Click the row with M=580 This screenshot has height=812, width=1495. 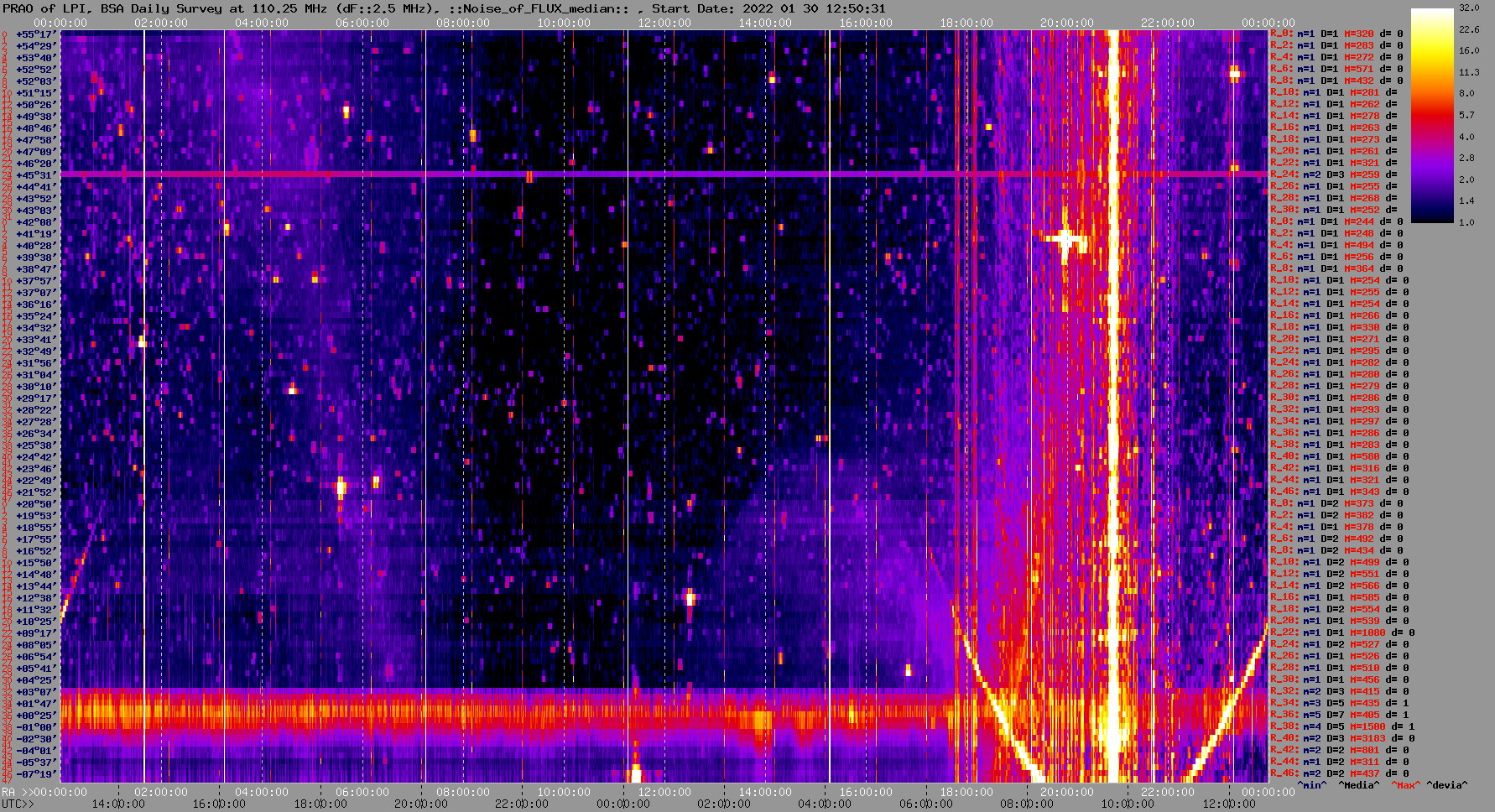[x=1340, y=456]
